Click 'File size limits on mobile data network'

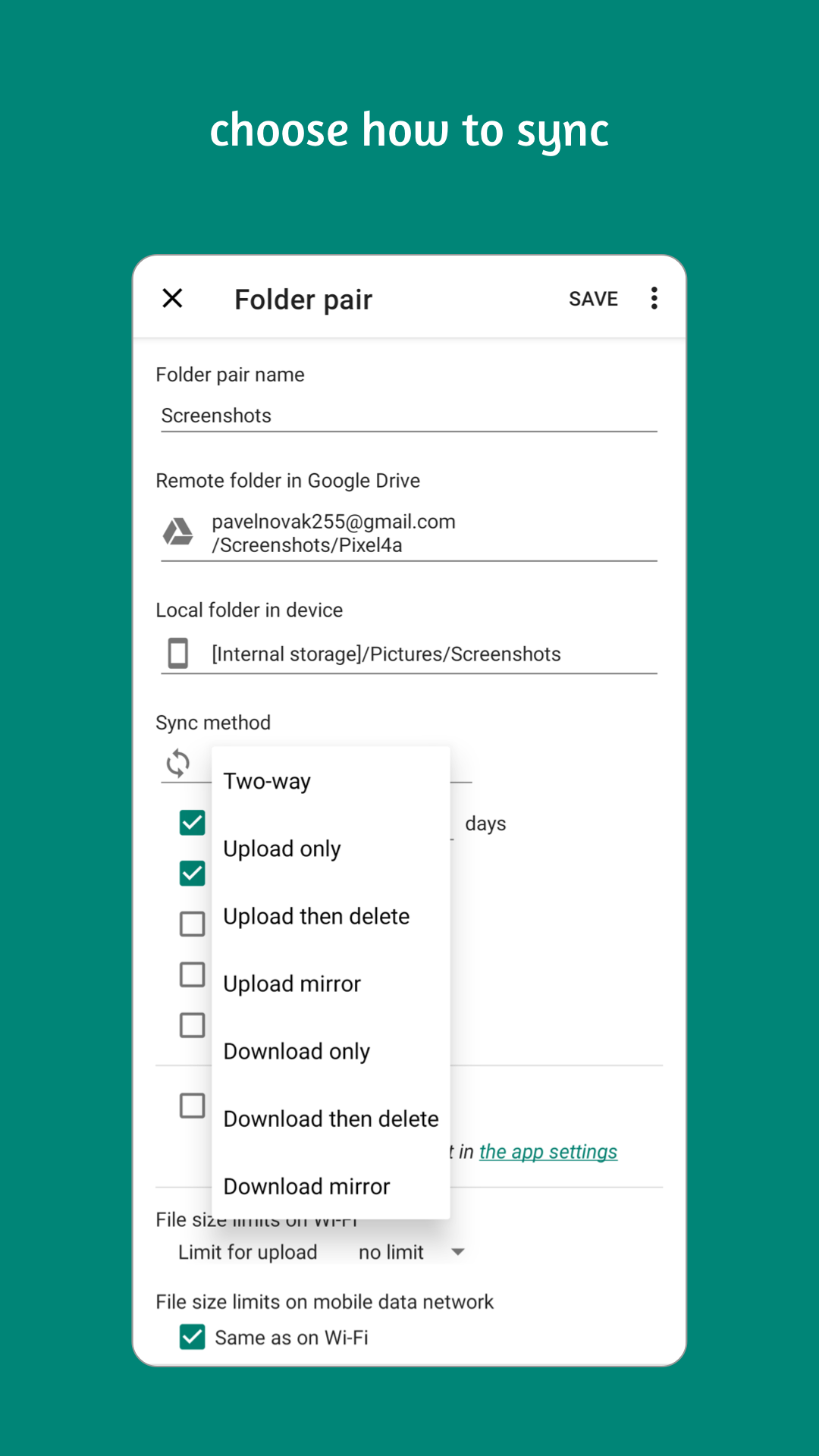coord(325,1302)
